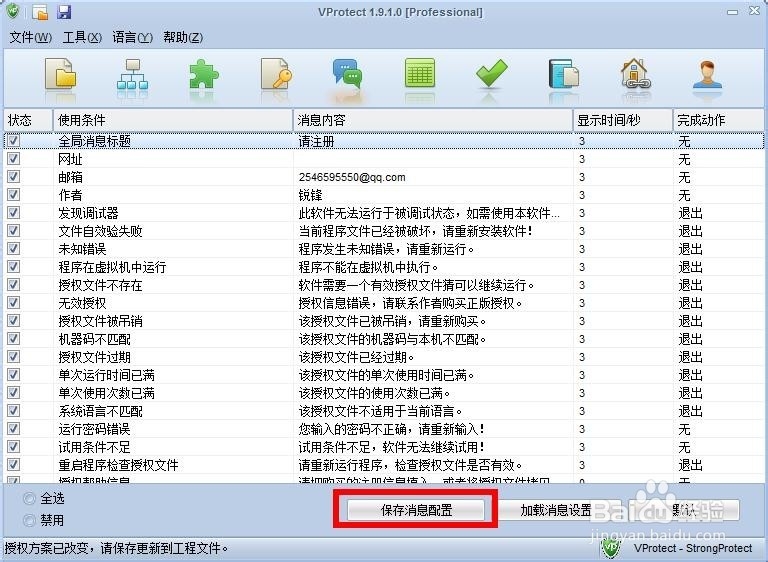Click 无 action in 运行密码错误 row
The height and width of the screenshot is (562, 768).
pos(684,429)
